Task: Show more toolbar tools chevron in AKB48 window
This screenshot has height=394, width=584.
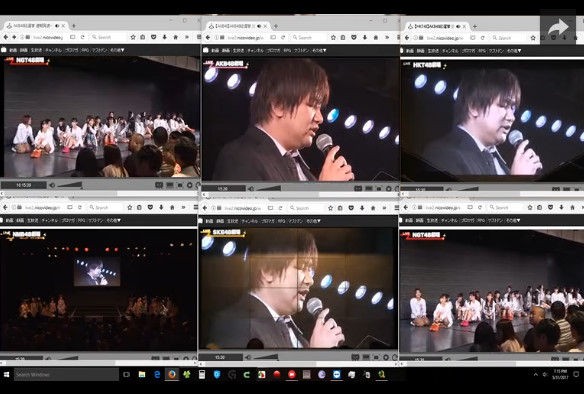Action: coord(387,38)
